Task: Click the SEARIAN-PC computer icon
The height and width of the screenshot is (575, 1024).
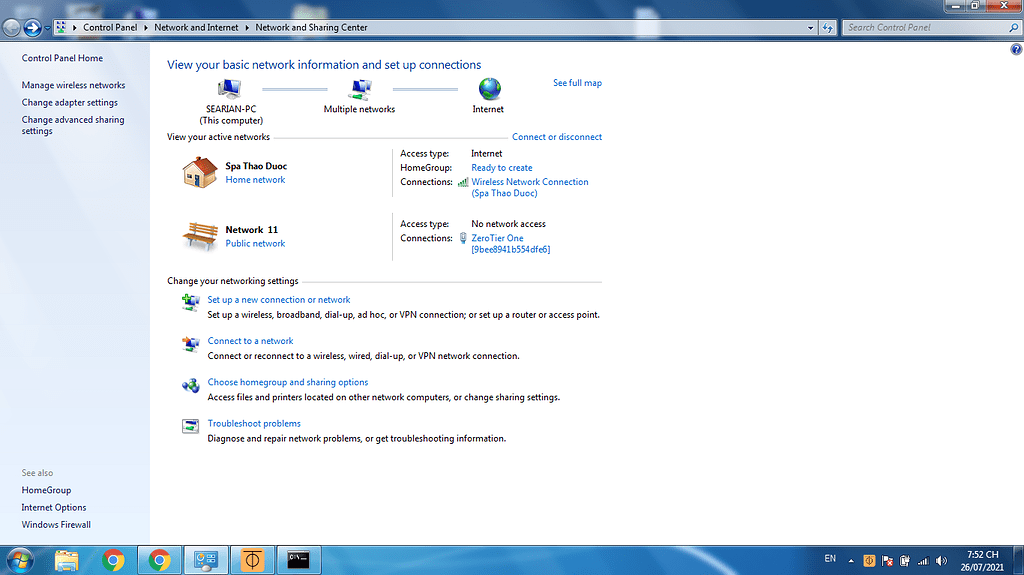Action: pos(230,90)
